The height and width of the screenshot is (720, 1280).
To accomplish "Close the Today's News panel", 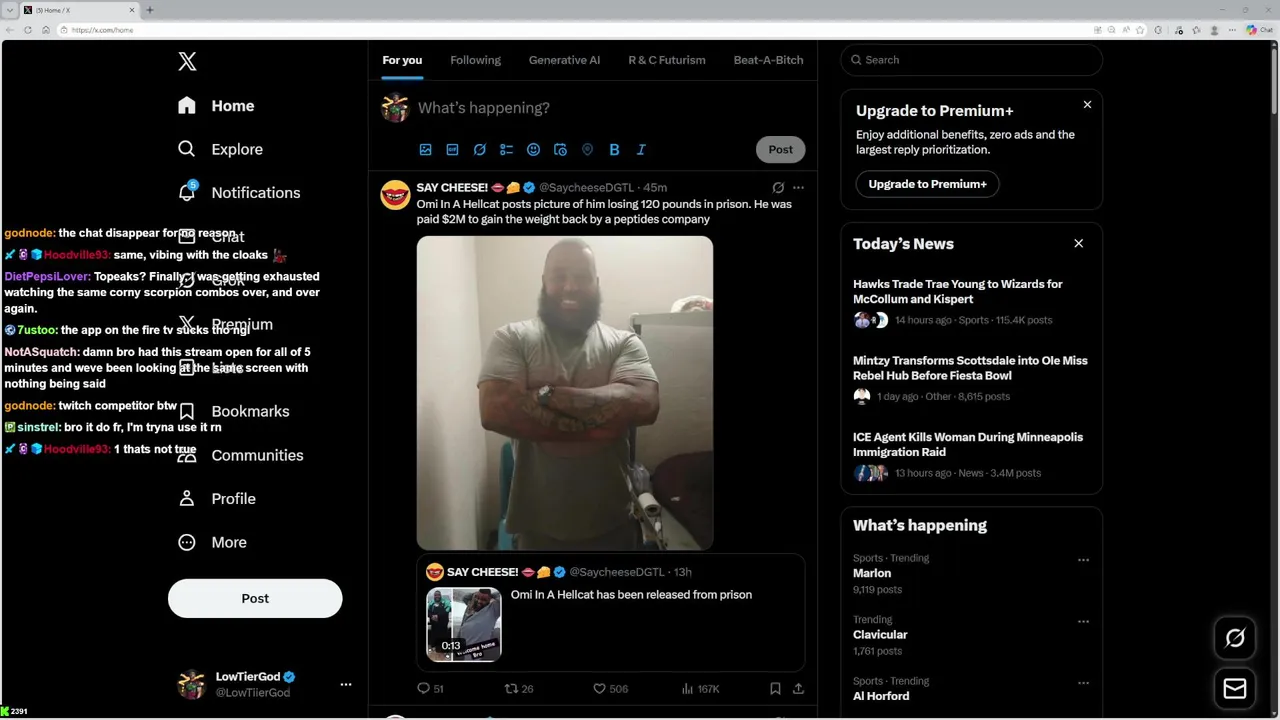I will point(1078,243).
